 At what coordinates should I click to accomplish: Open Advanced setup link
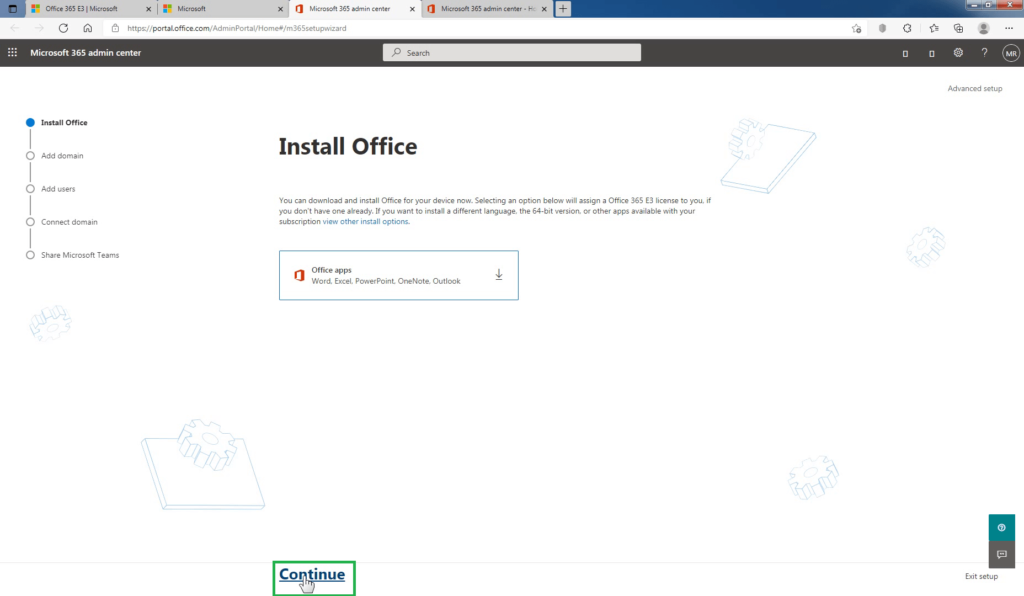974,89
